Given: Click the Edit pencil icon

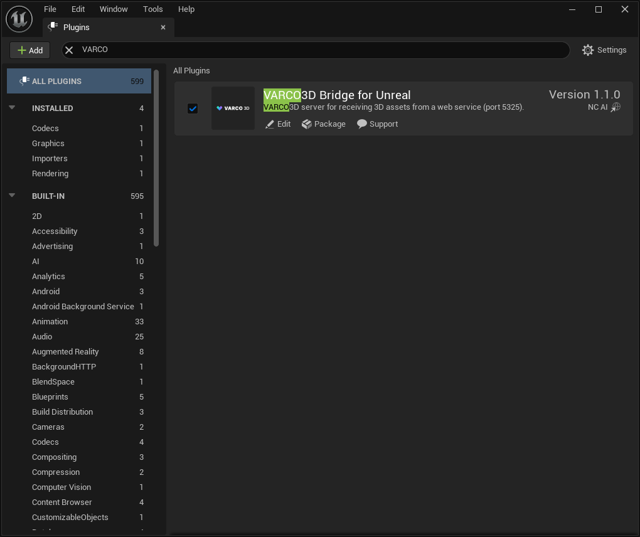Looking at the screenshot, I should tap(269, 124).
